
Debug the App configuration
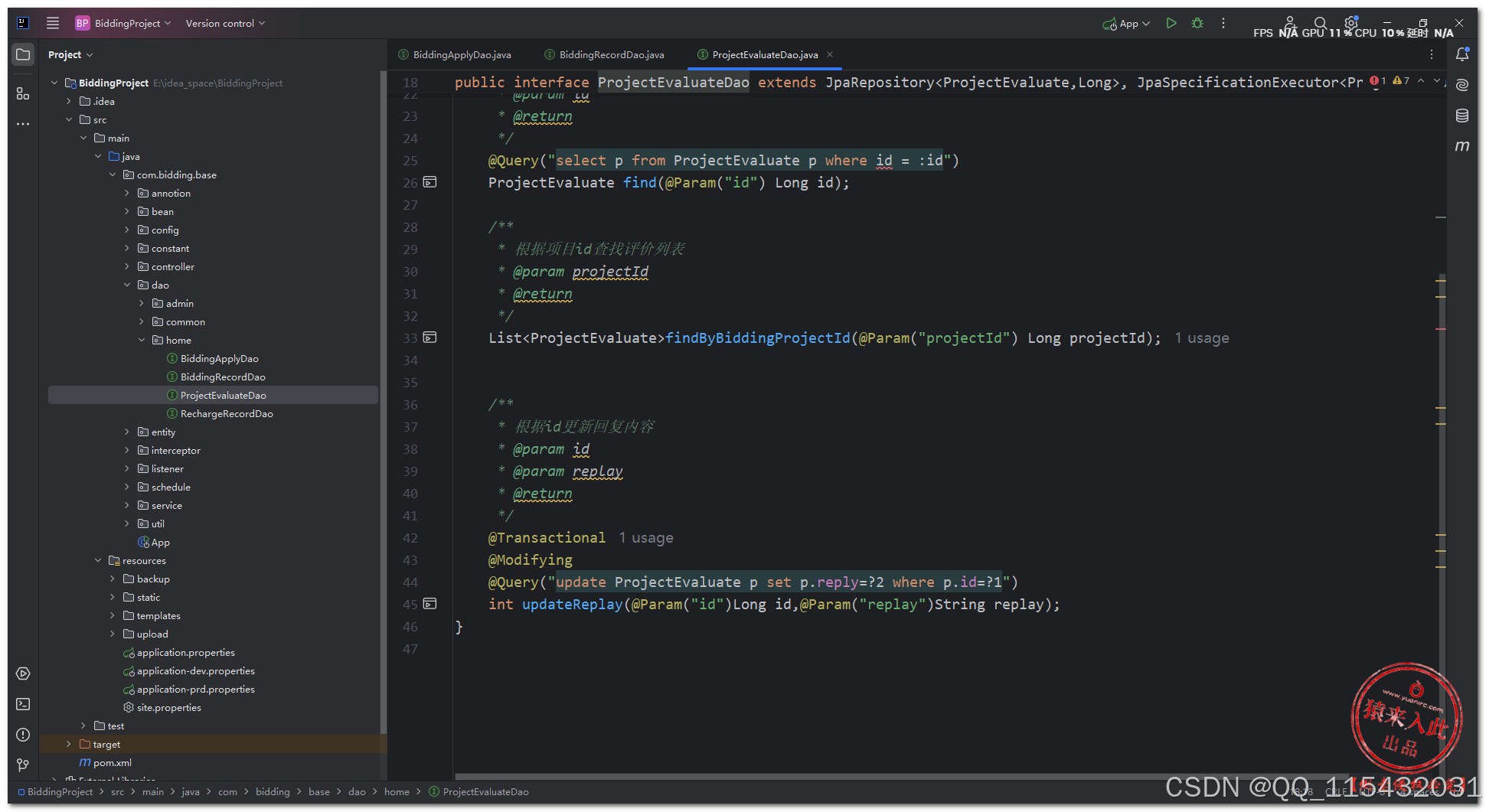coord(1197,23)
